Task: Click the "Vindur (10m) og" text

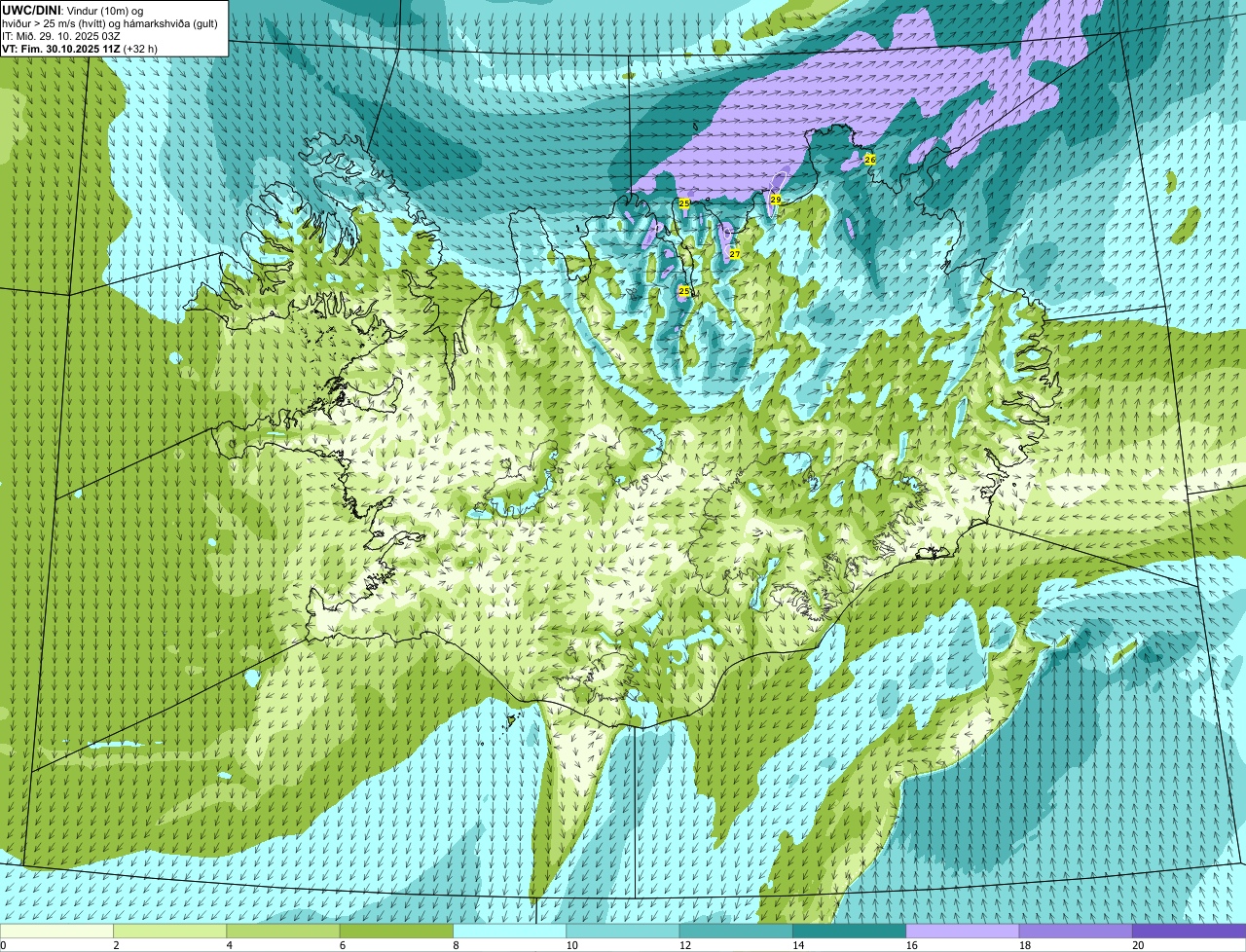Action: 103,10
